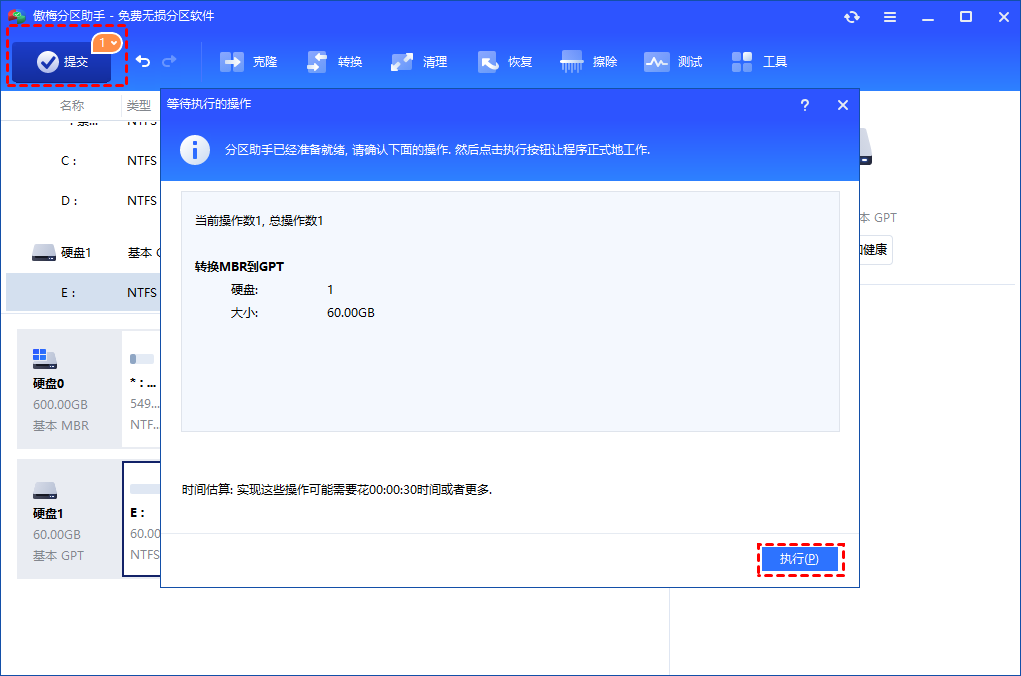
Task: Execute operations with the 执行(P) button
Action: 798,559
